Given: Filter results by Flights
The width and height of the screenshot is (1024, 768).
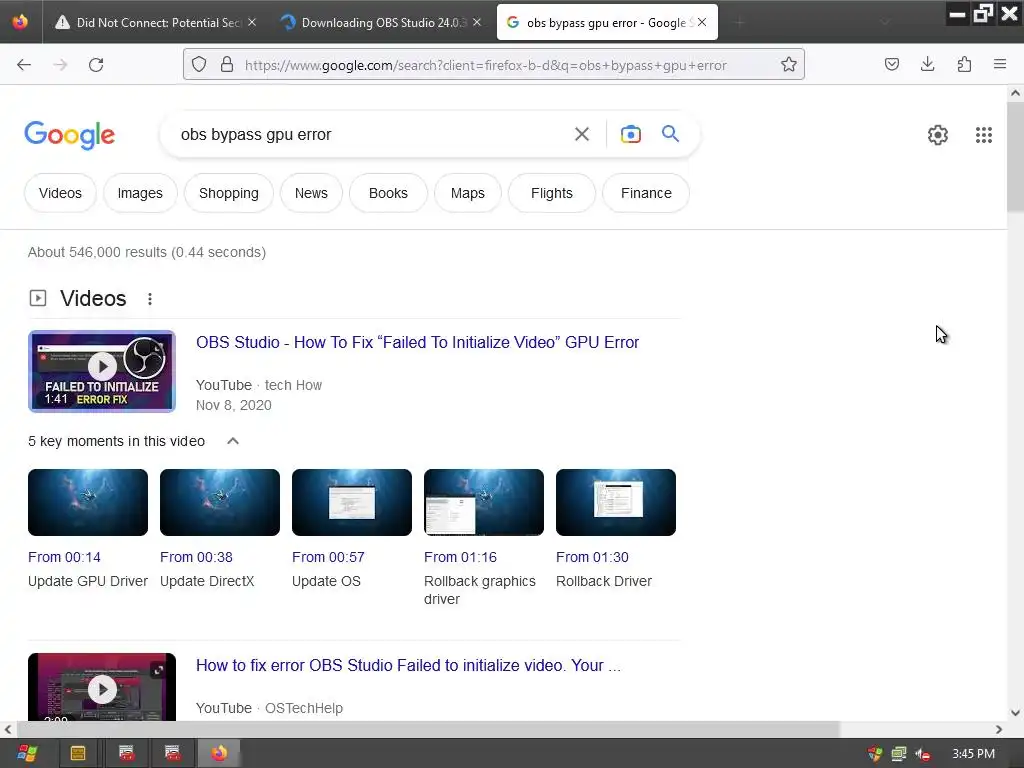Looking at the screenshot, I should (551, 193).
